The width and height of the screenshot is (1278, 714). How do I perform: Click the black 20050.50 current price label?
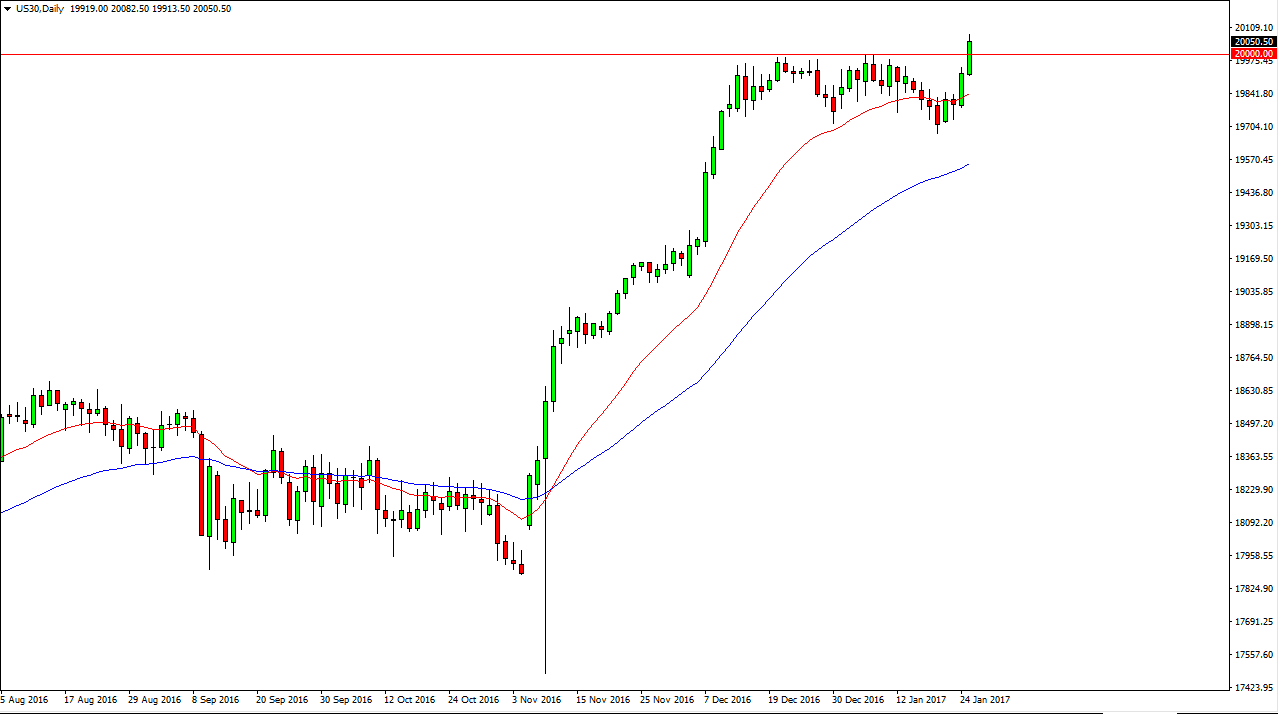click(x=1253, y=41)
